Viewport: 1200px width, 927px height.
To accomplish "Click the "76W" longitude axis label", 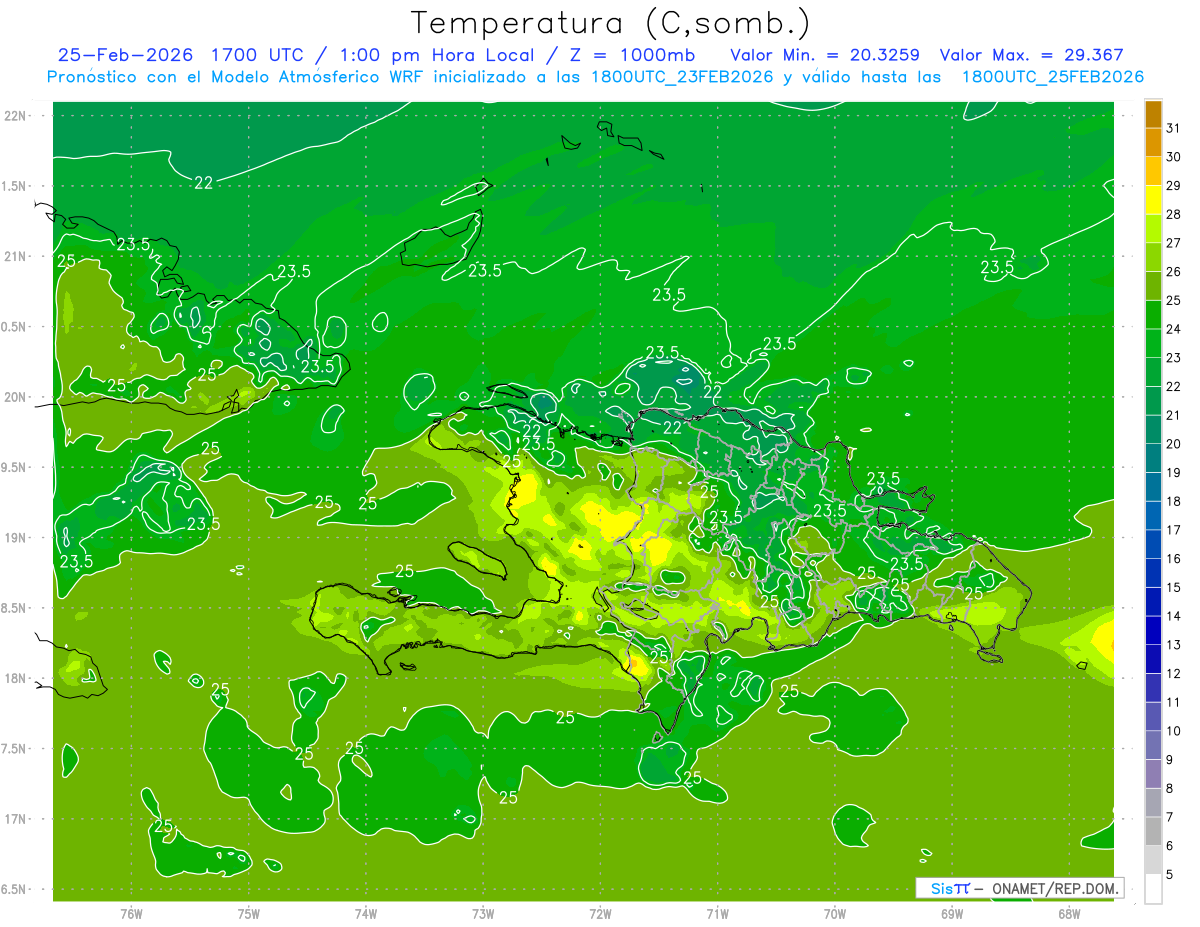I will tap(131, 913).
